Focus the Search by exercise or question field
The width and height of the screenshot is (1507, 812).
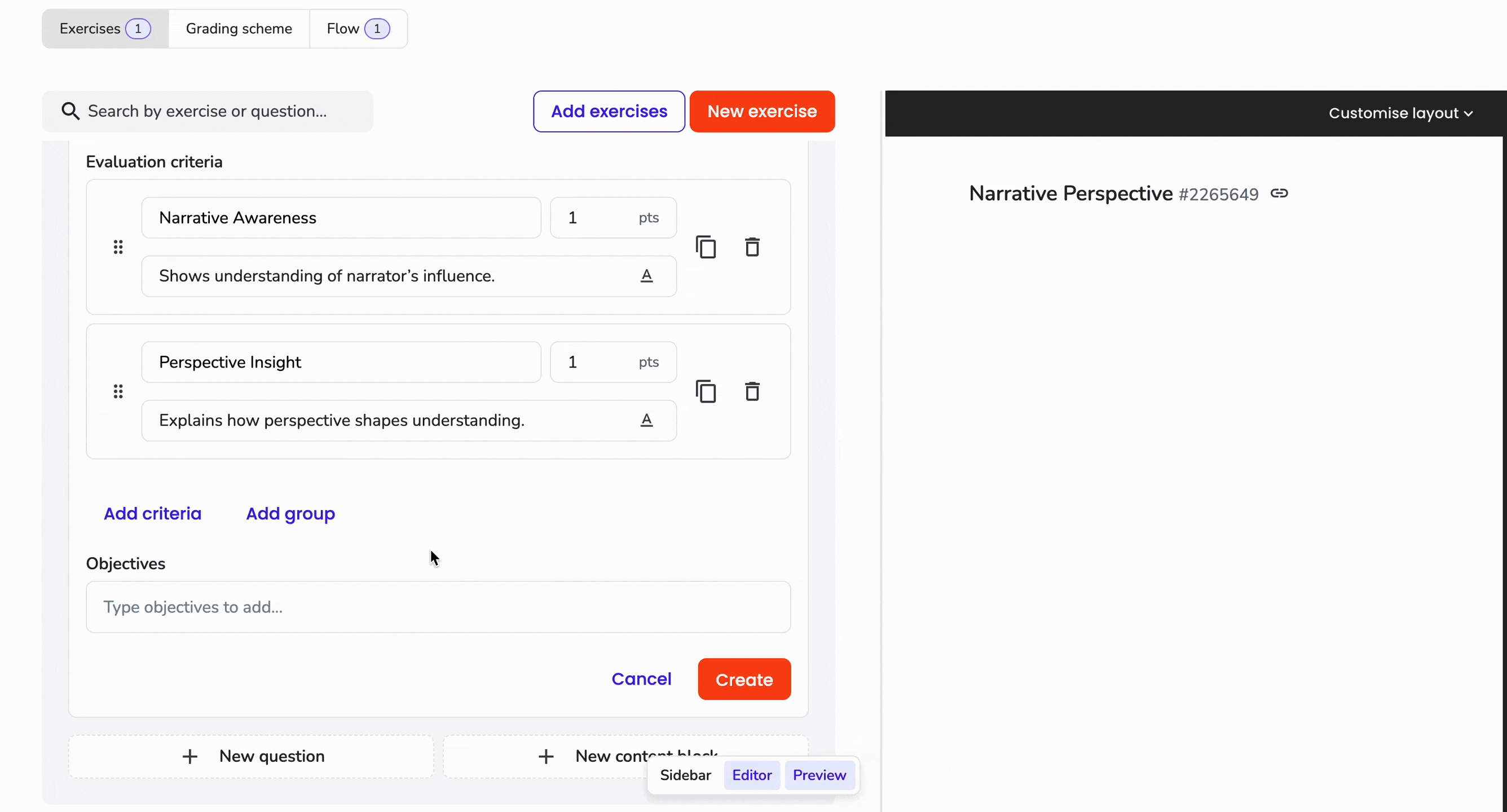(x=208, y=111)
